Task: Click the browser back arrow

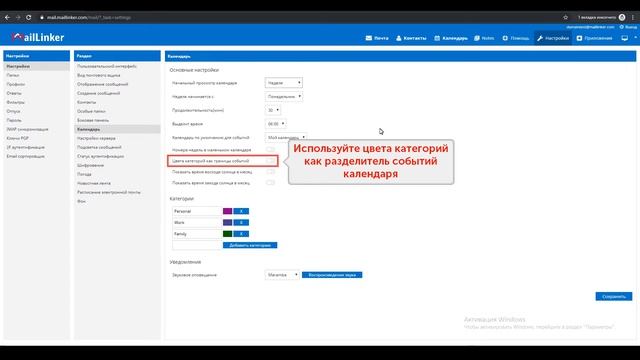Action: (7, 18)
